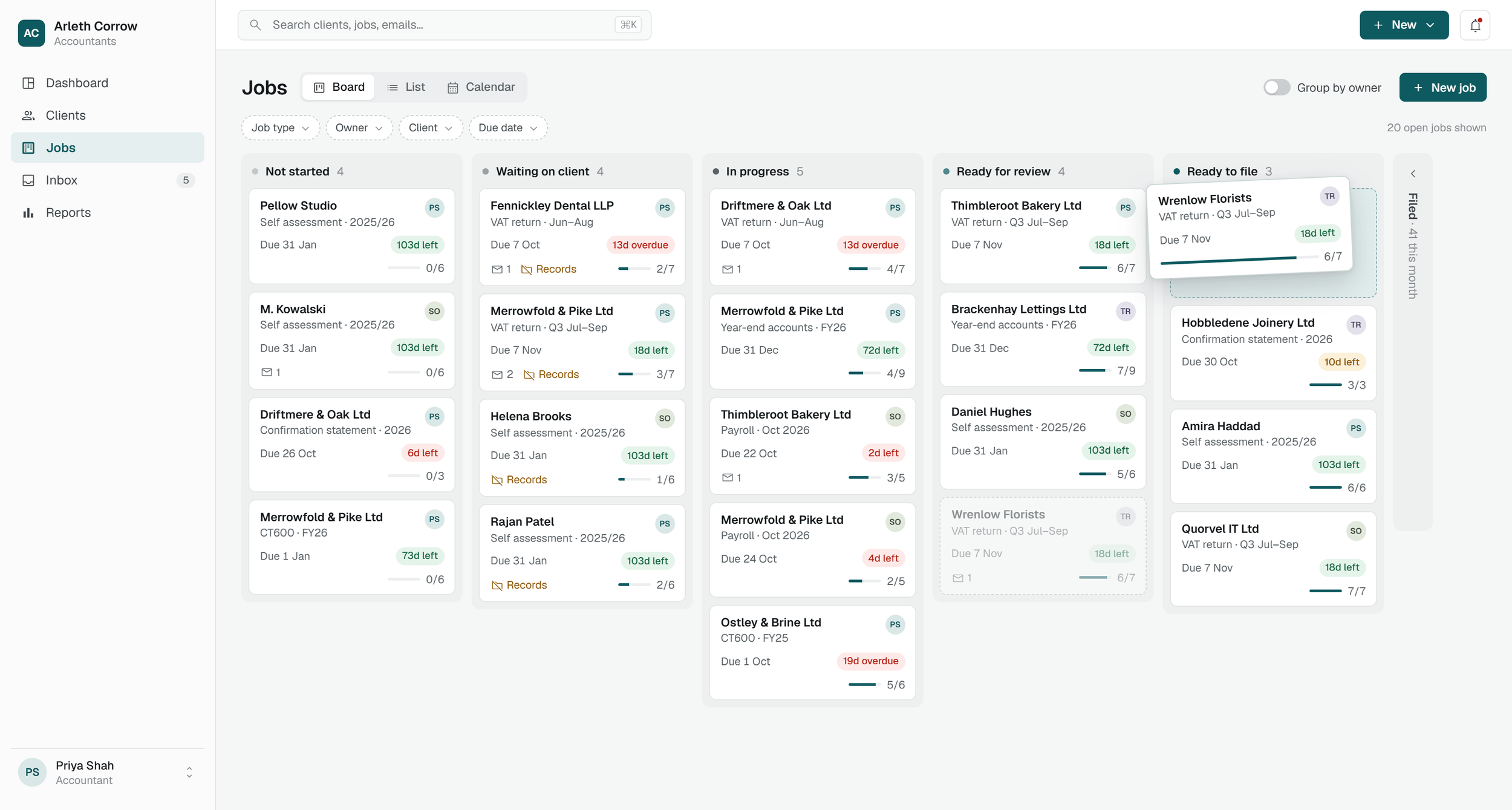Viewport: 1512px width, 810px height.
Task: Click Records icon on Helena Brooks card
Action: point(497,480)
